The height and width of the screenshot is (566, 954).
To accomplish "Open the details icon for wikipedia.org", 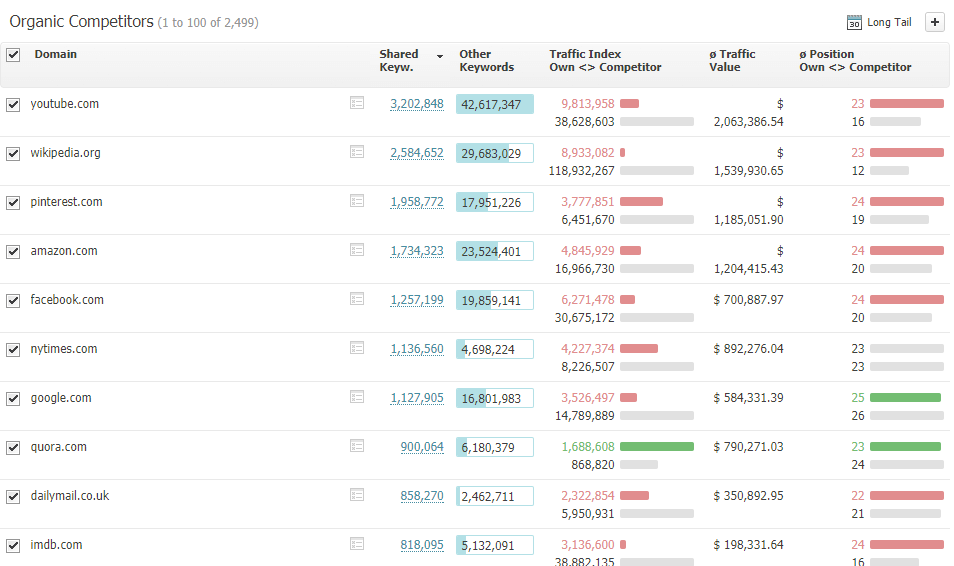I will click(x=357, y=152).
